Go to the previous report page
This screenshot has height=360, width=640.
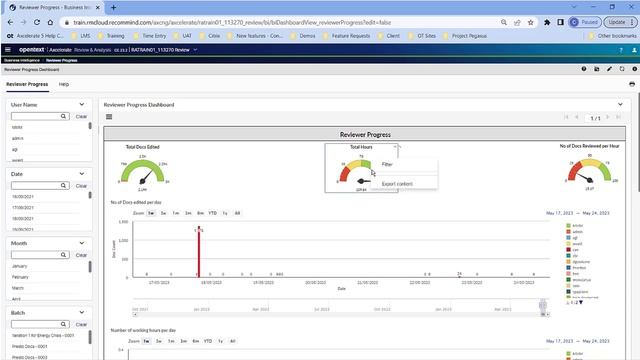pyautogui.click(x=576, y=117)
